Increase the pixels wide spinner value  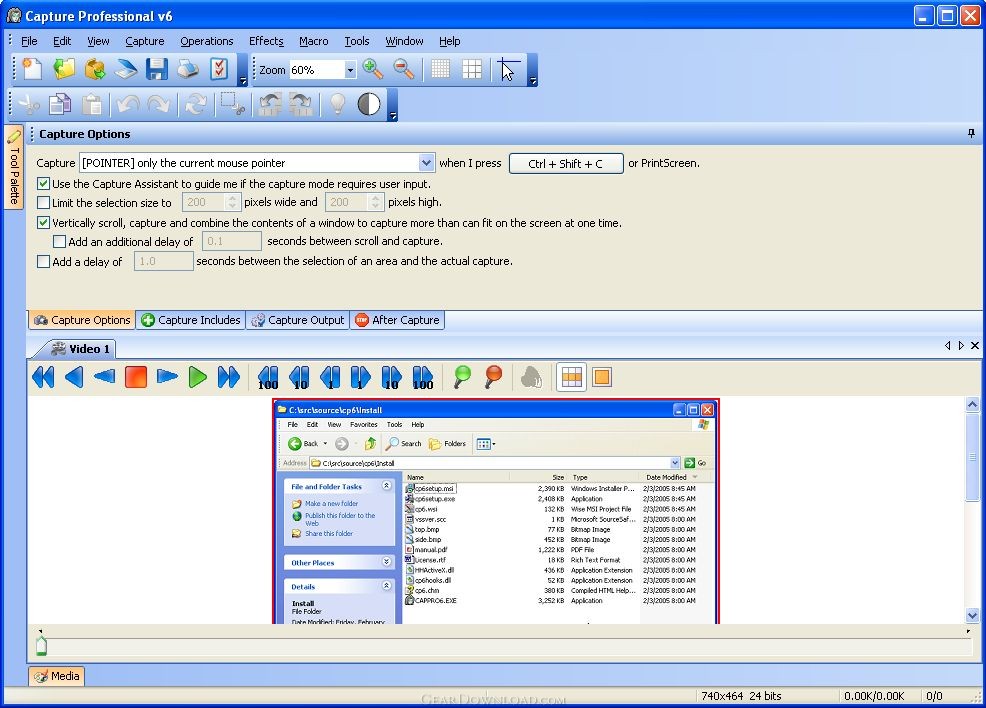(x=234, y=198)
